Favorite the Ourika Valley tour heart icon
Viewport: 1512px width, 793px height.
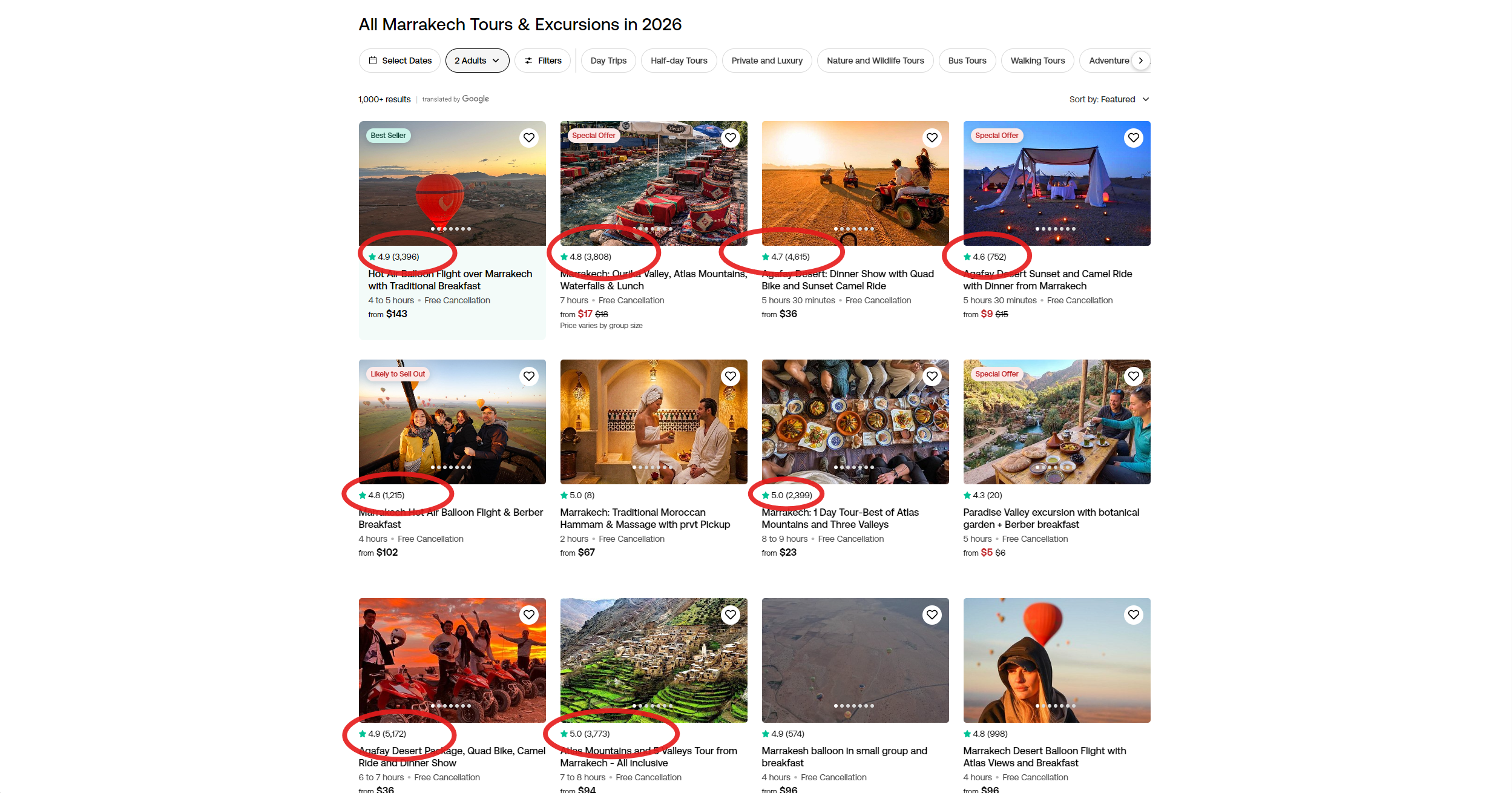click(x=730, y=138)
